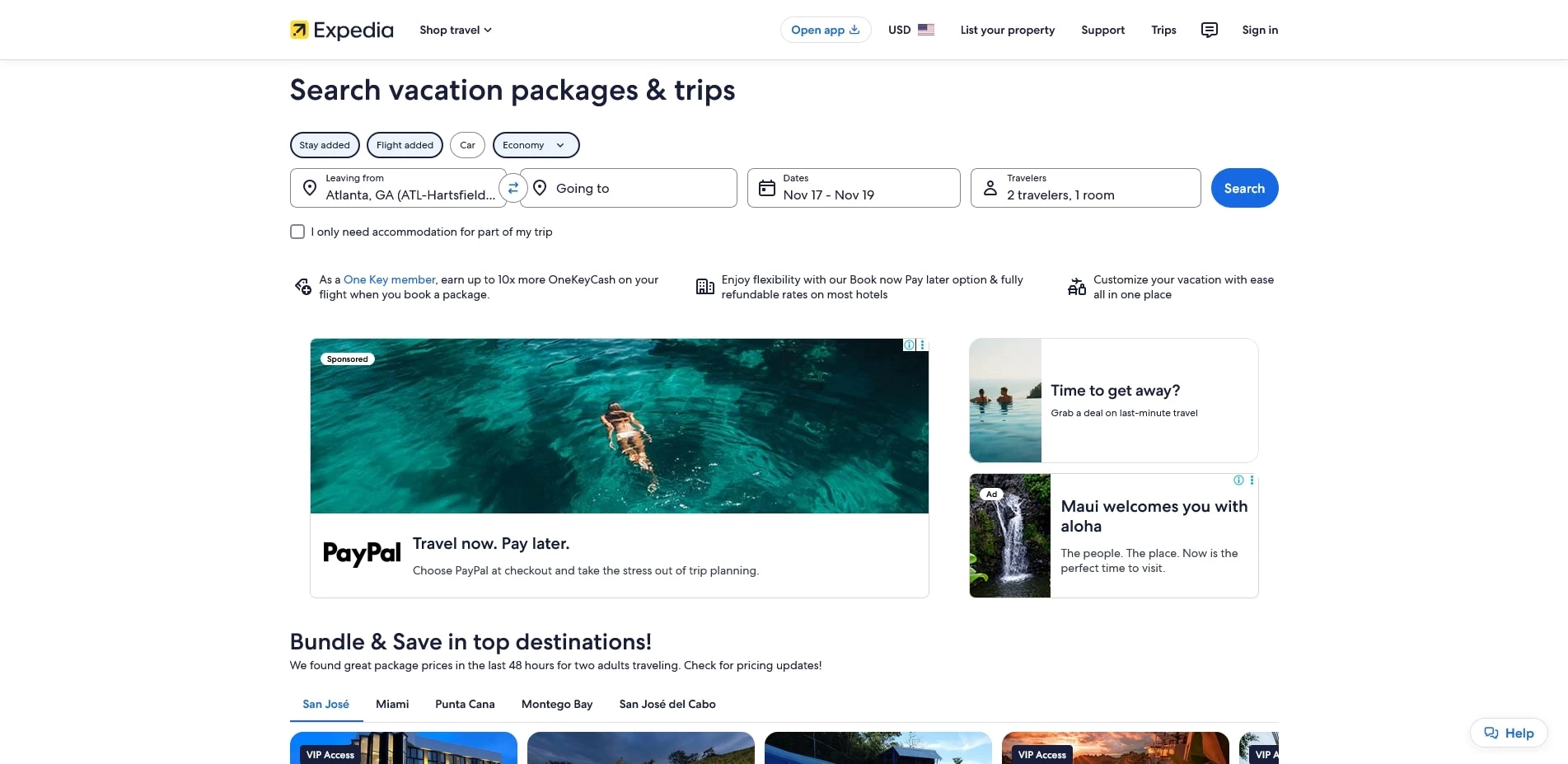Click the Search button
The image size is (1568, 764).
1244,188
